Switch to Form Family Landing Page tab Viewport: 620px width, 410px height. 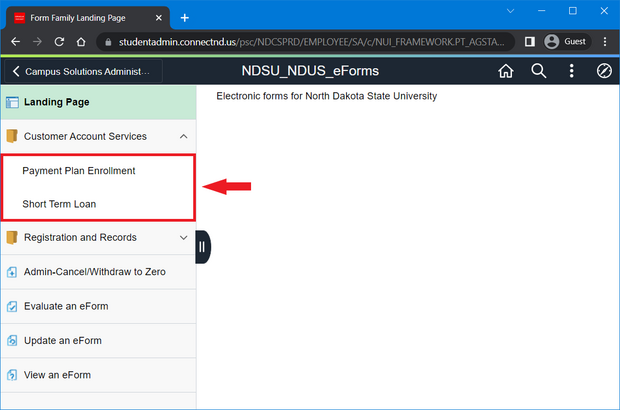point(85,18)
